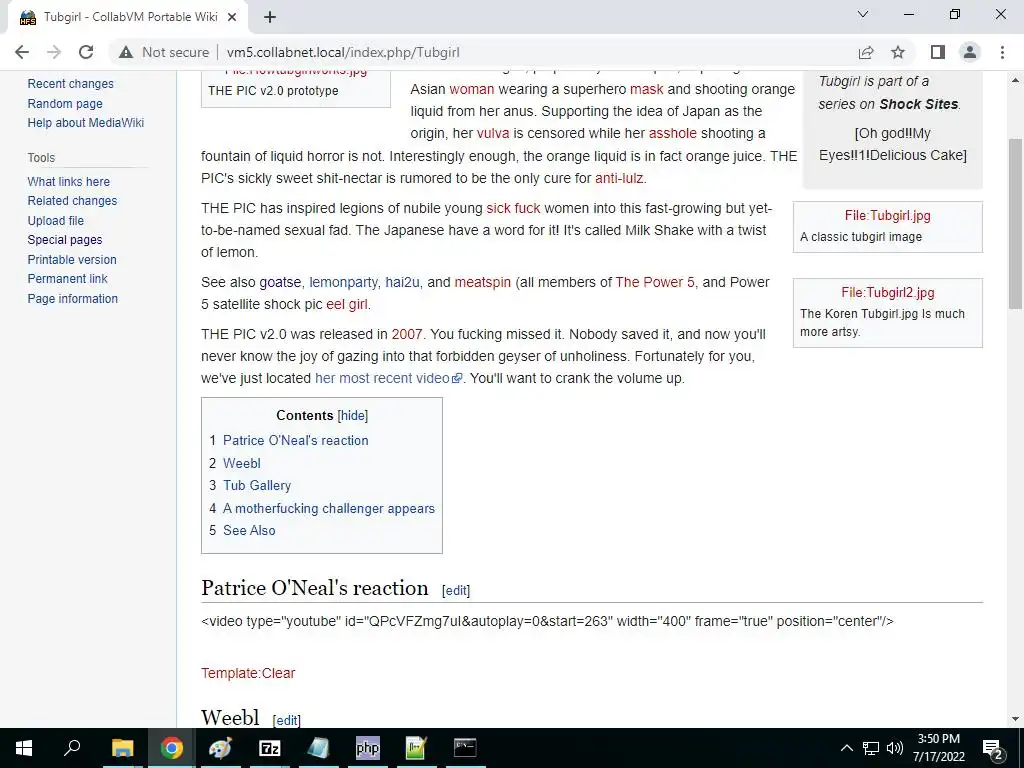
Task: Open File Explorer from taskbar
Action: point(122,748)
